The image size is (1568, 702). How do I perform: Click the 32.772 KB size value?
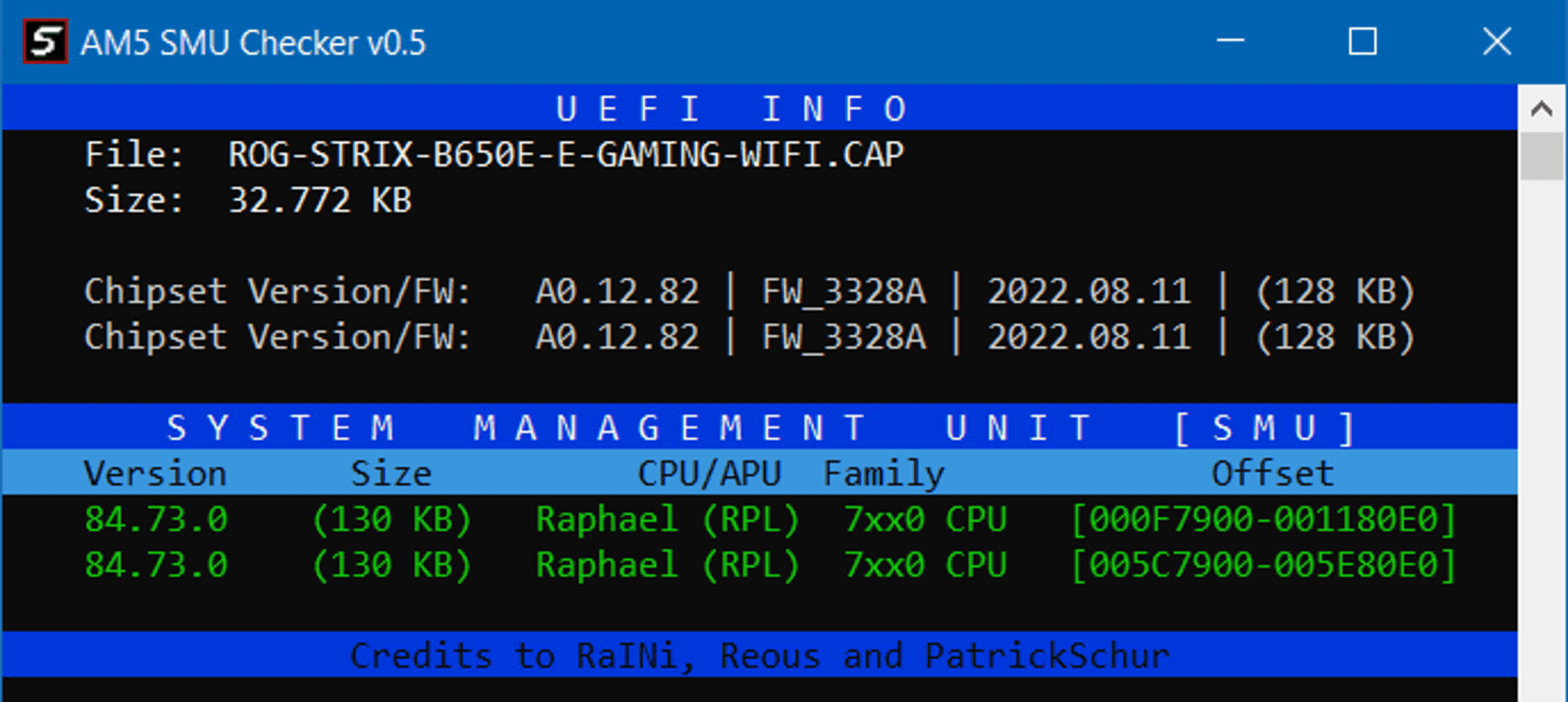[x=320, y=200]
